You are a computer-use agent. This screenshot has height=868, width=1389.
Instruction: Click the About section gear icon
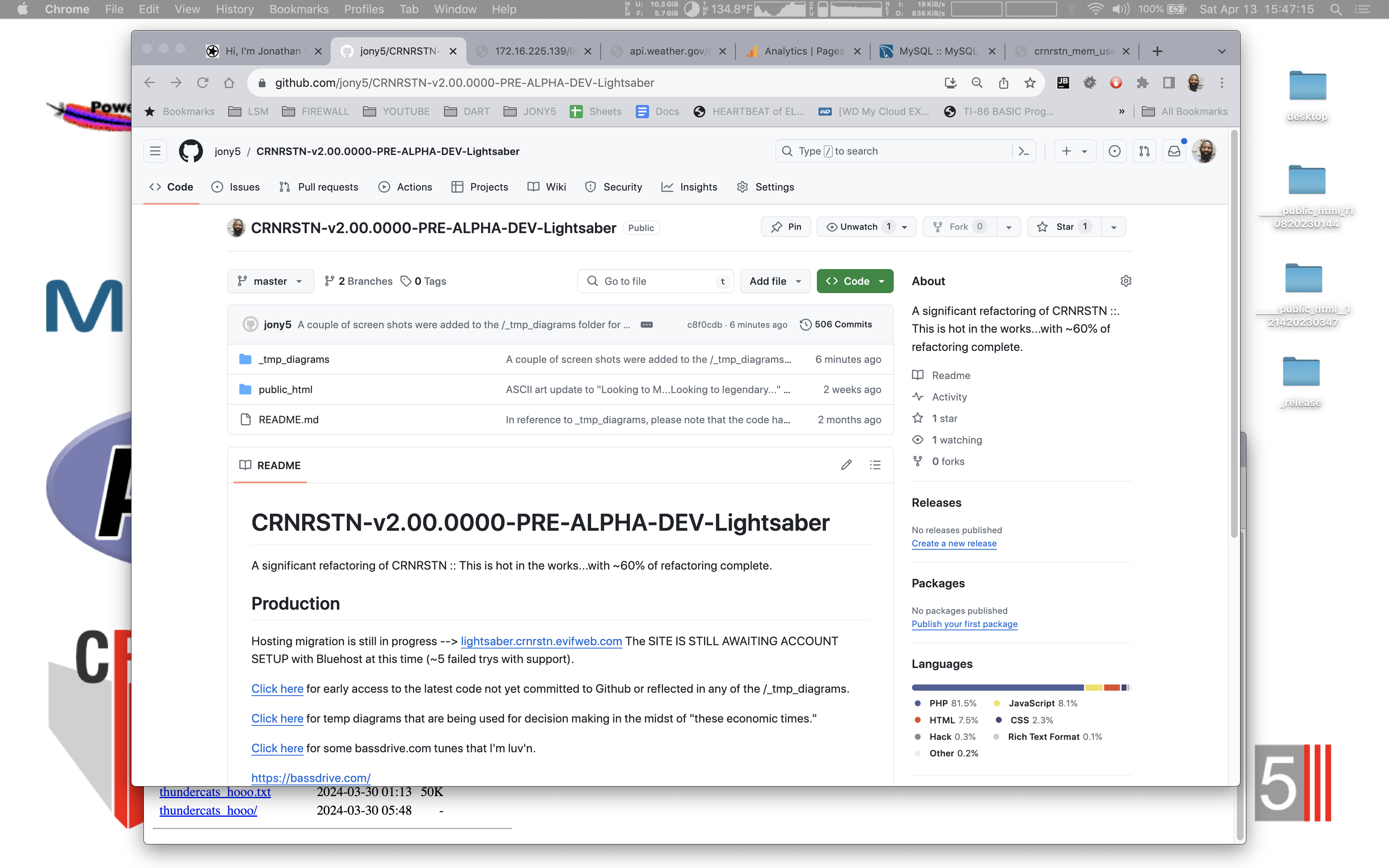coord(1126,281)
